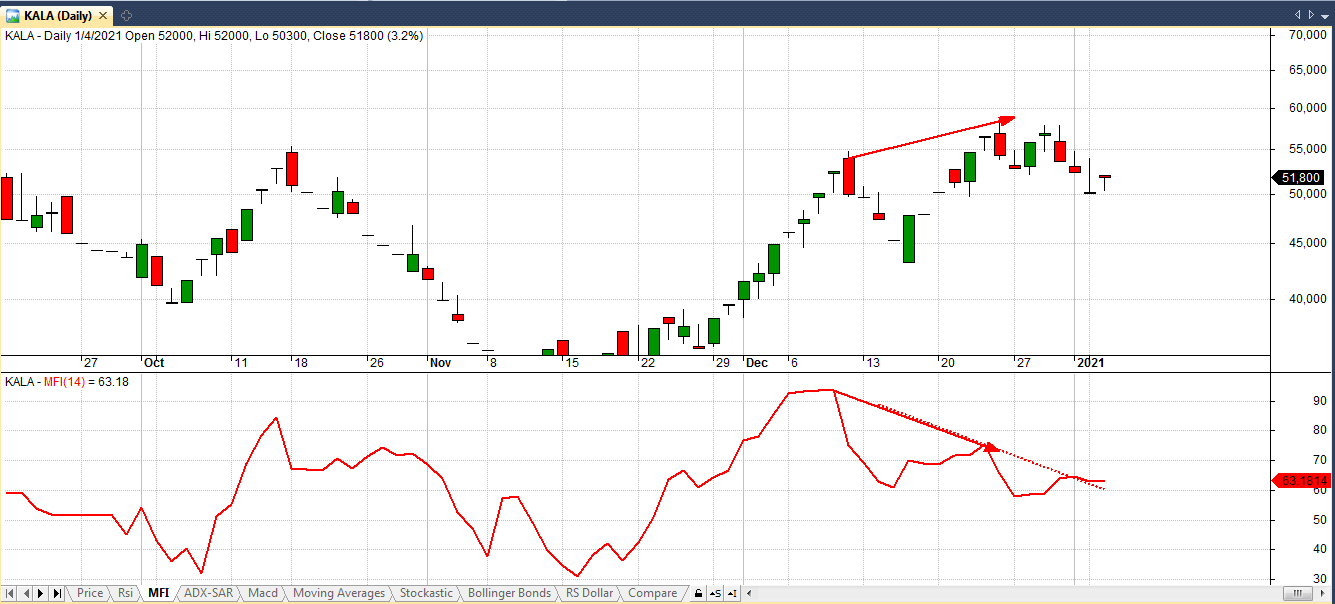The image size is (1335, 604).
Task: Click the 30 level on MFI axis
Action: (x=1319, y=579)
